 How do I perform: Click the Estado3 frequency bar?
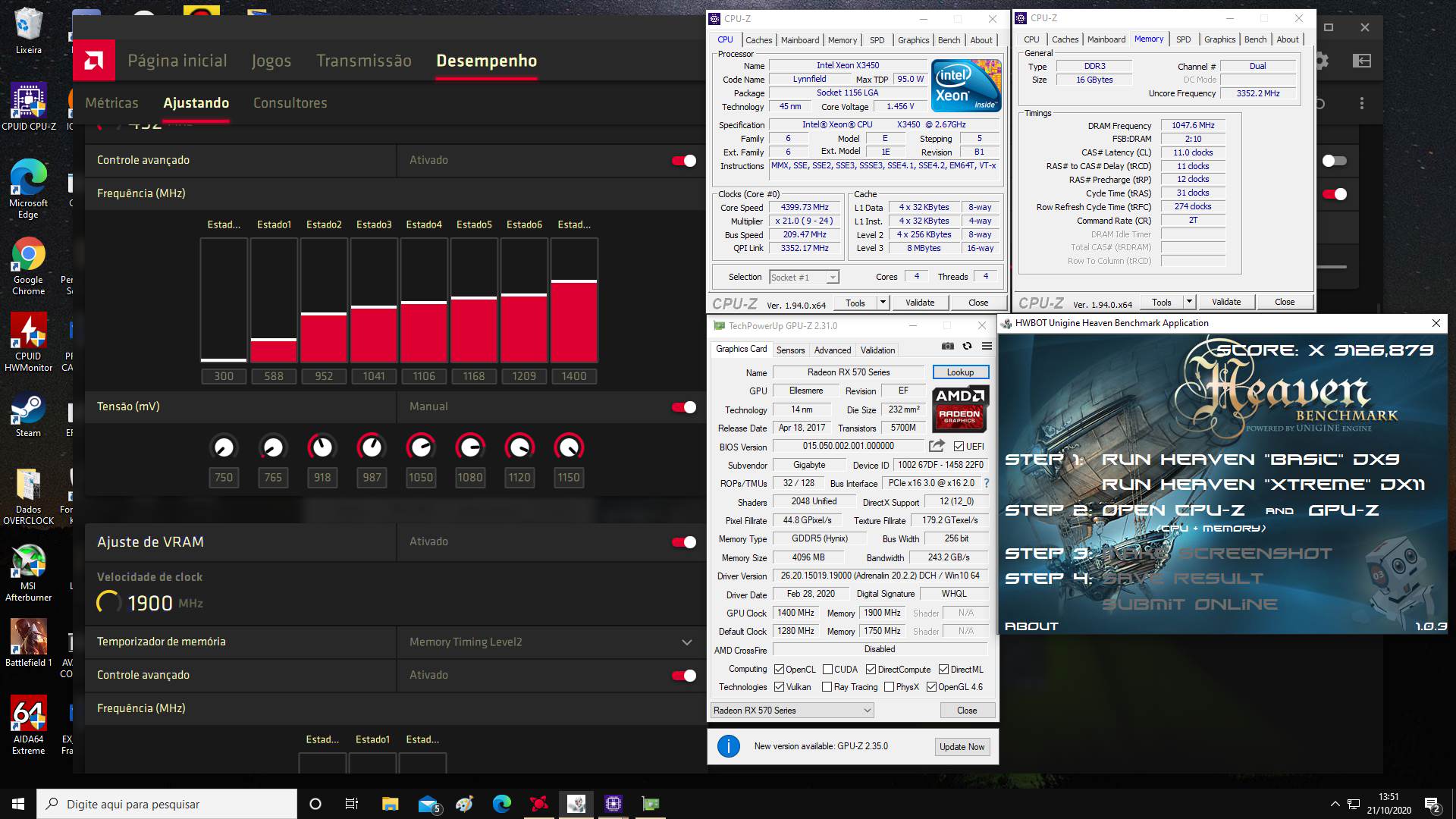coord(374,300)
